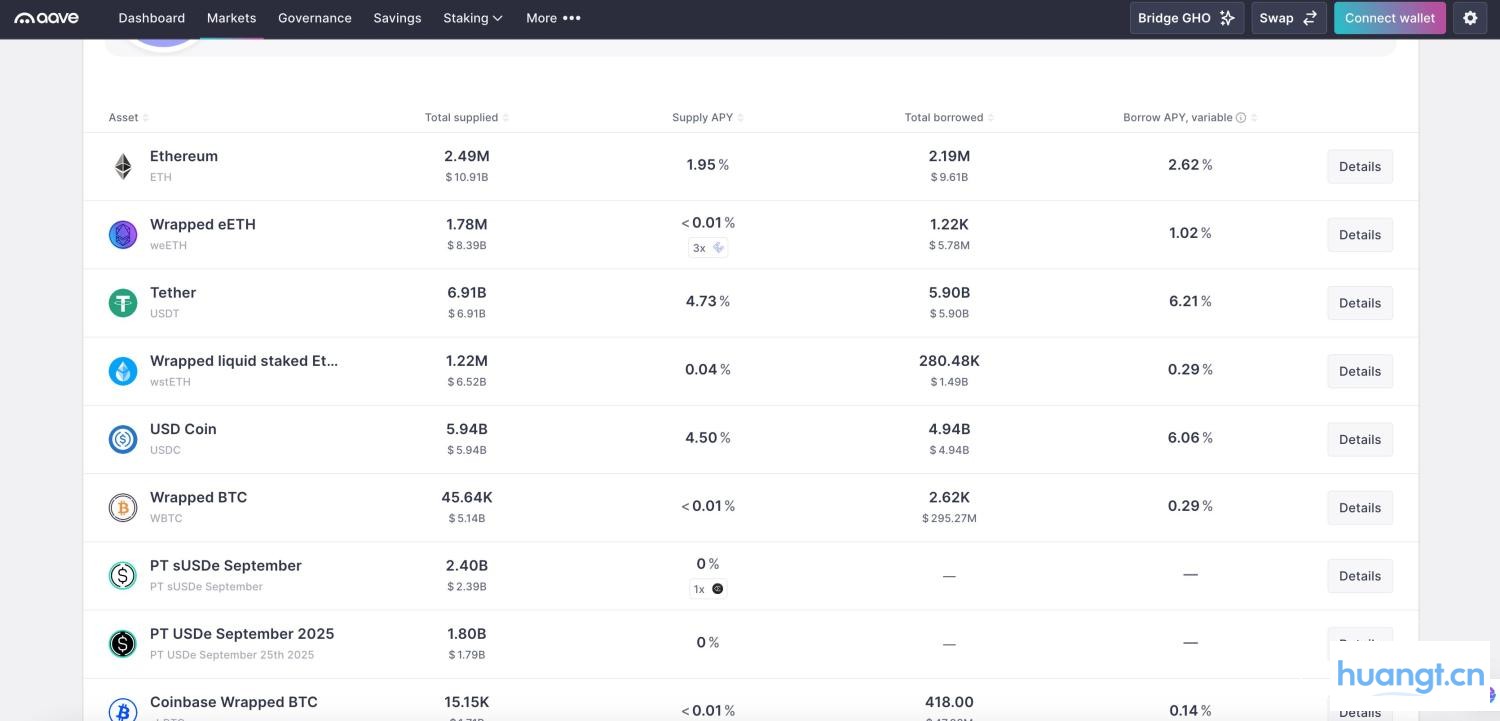The image size is (1500, 721).
Task: Click the Coinbase Wrapped BTC token icon
Action: tap(122, 711)
